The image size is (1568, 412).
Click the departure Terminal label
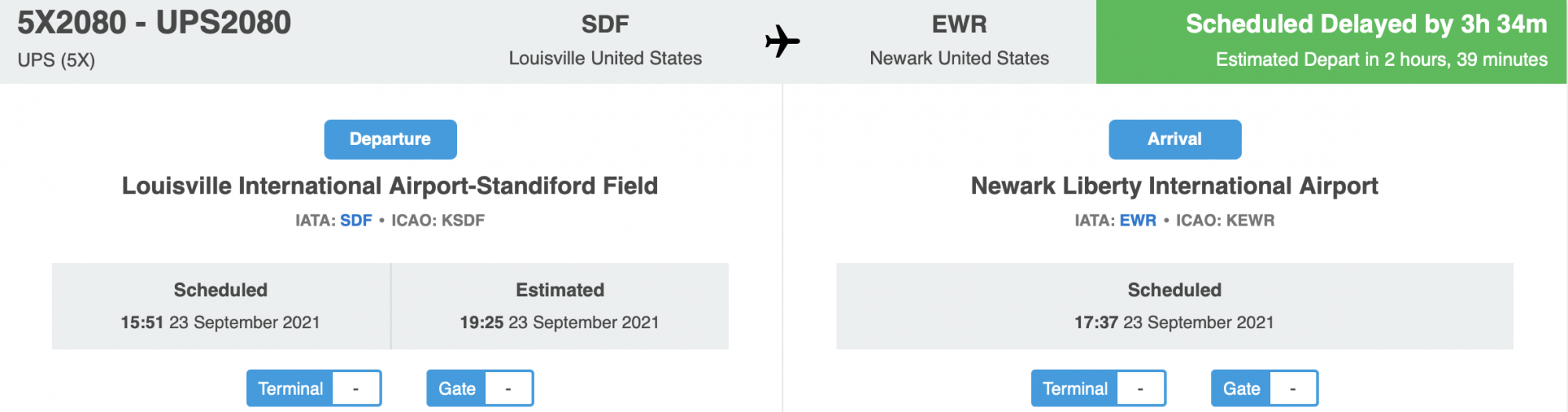pos(290,389)
